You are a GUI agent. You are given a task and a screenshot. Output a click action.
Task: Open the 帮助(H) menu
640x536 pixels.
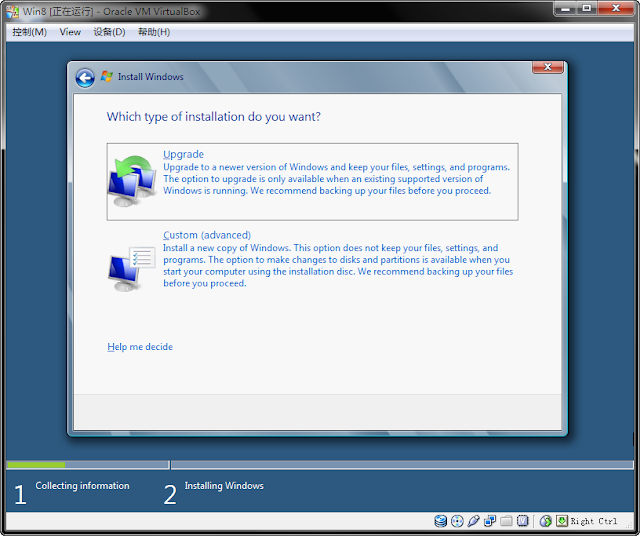coord(154,32)
